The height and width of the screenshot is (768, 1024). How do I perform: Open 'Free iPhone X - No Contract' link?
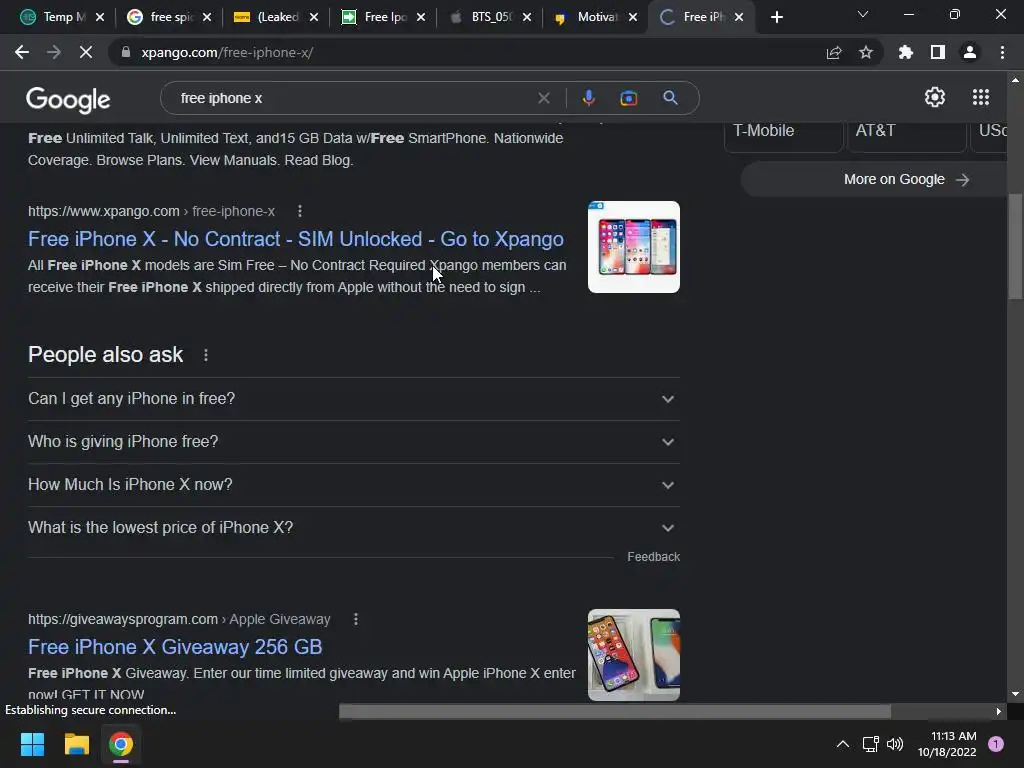pos(295,239)
